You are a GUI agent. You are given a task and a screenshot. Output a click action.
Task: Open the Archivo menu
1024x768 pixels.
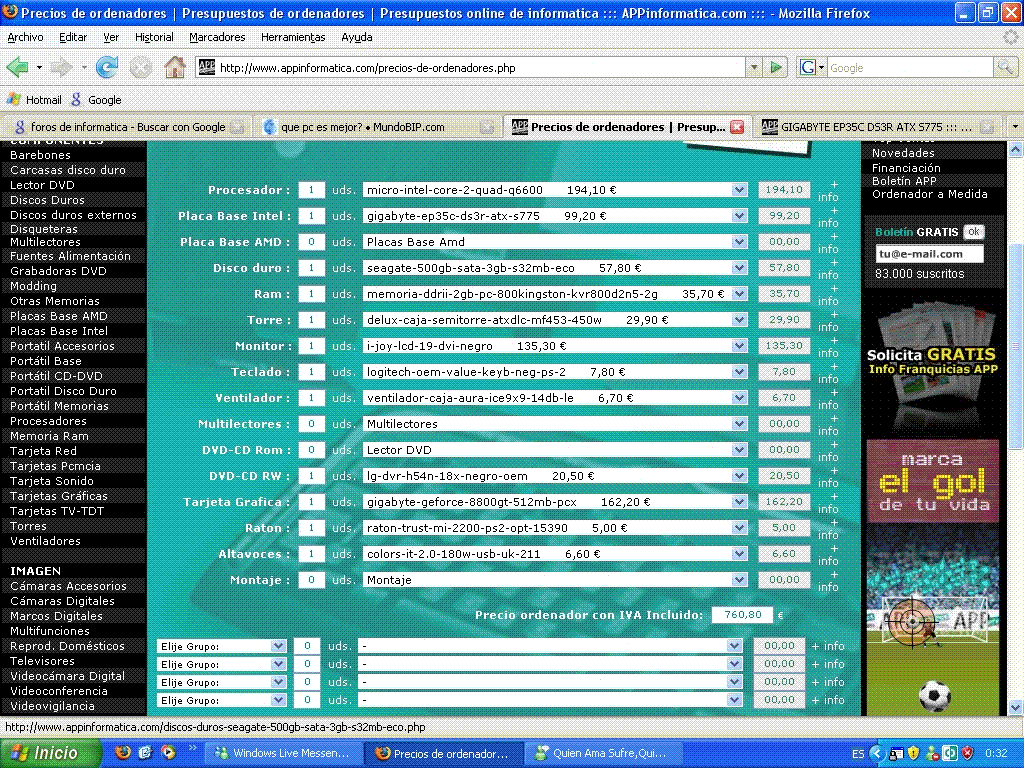point(25,37)
